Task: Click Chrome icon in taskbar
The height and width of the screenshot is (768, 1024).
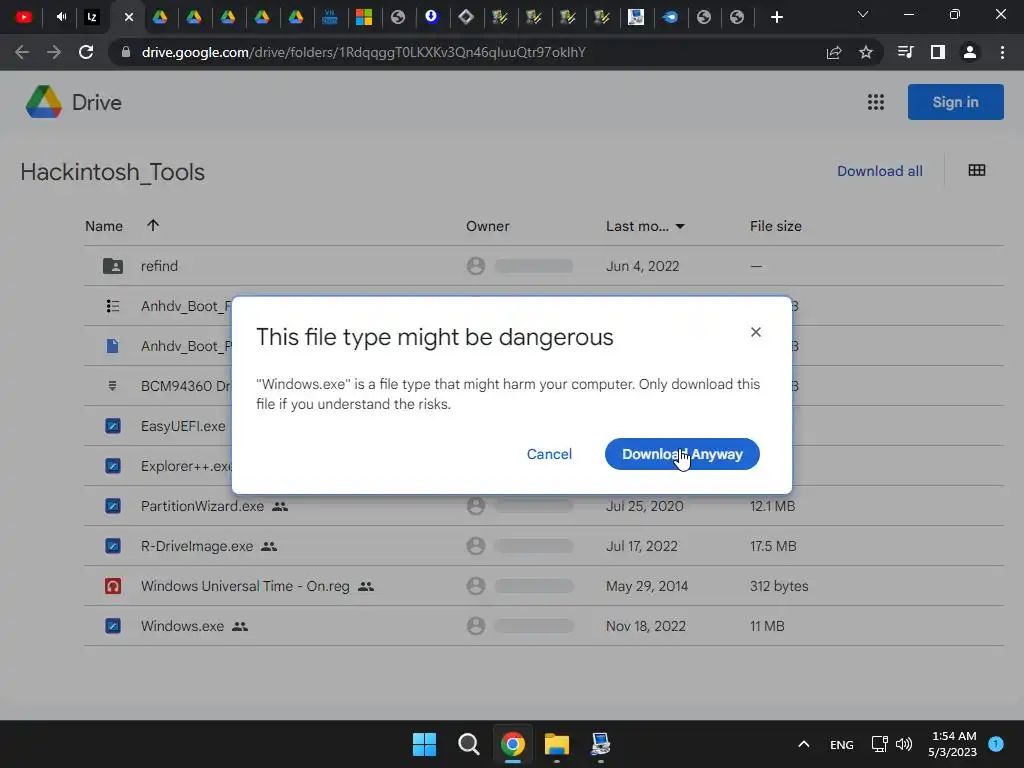Action: pos(513,744)
